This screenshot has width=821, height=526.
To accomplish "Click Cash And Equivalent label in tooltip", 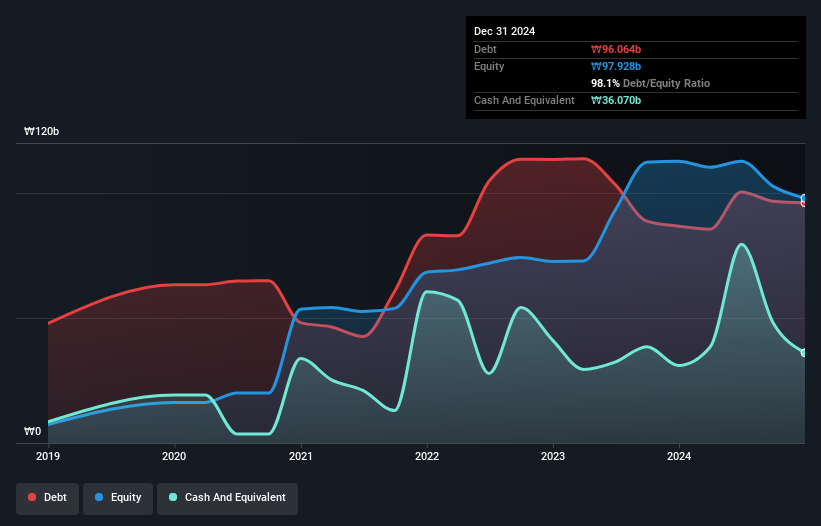I will [x=524, y=100].
